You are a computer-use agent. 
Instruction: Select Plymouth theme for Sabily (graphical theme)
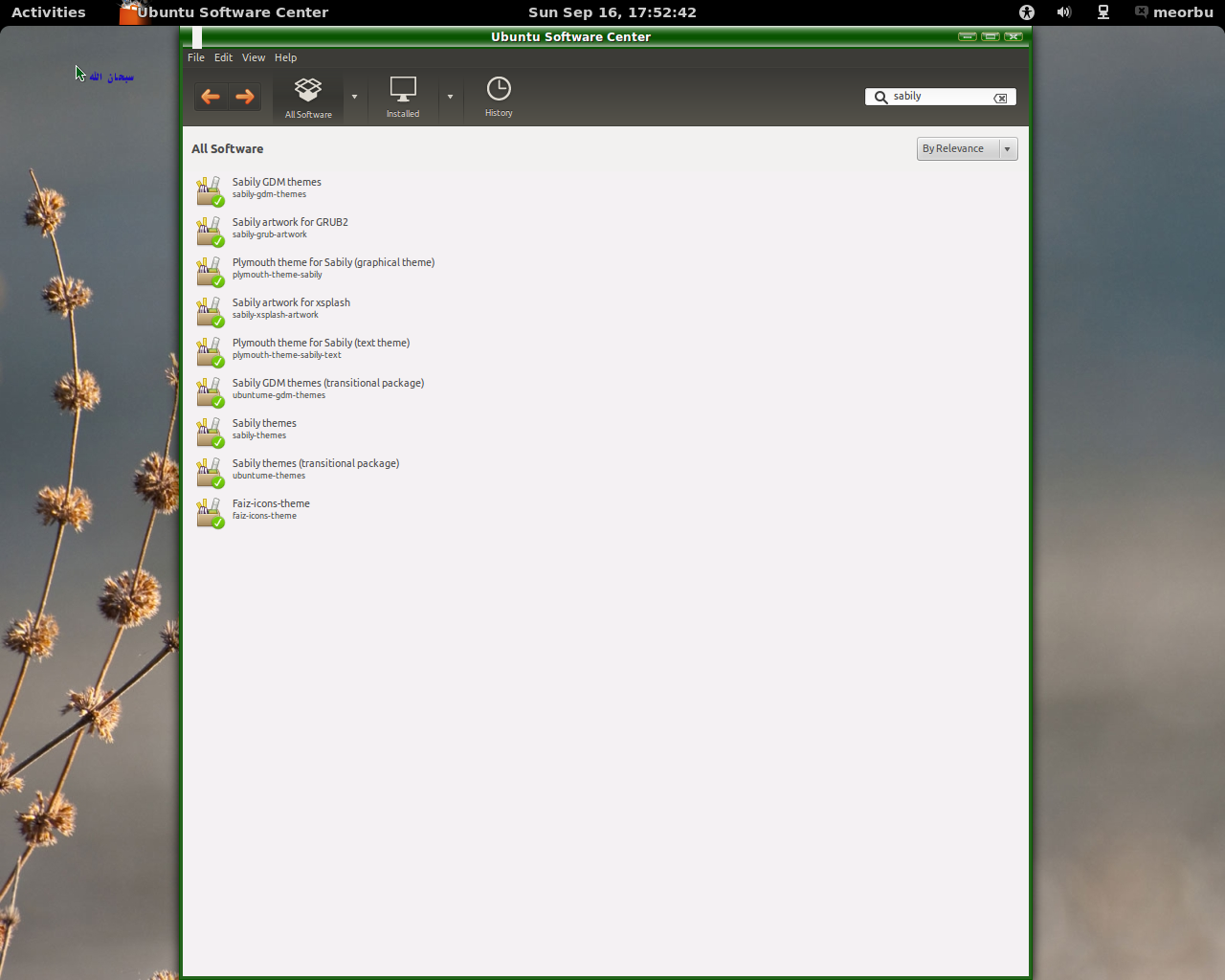pos(604,271)
